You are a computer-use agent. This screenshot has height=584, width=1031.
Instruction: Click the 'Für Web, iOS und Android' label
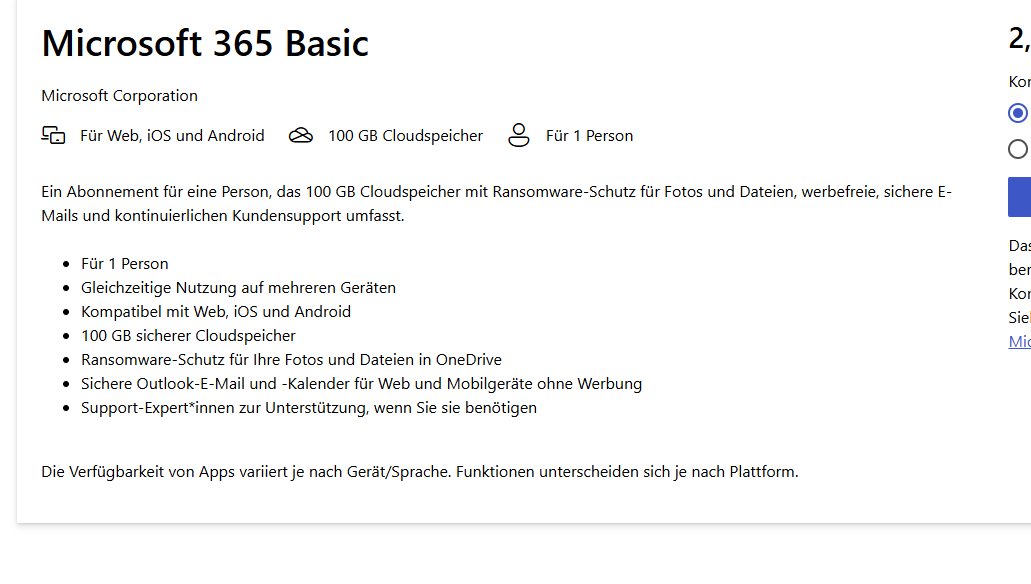pyautogui.click(x=170, y=134)
